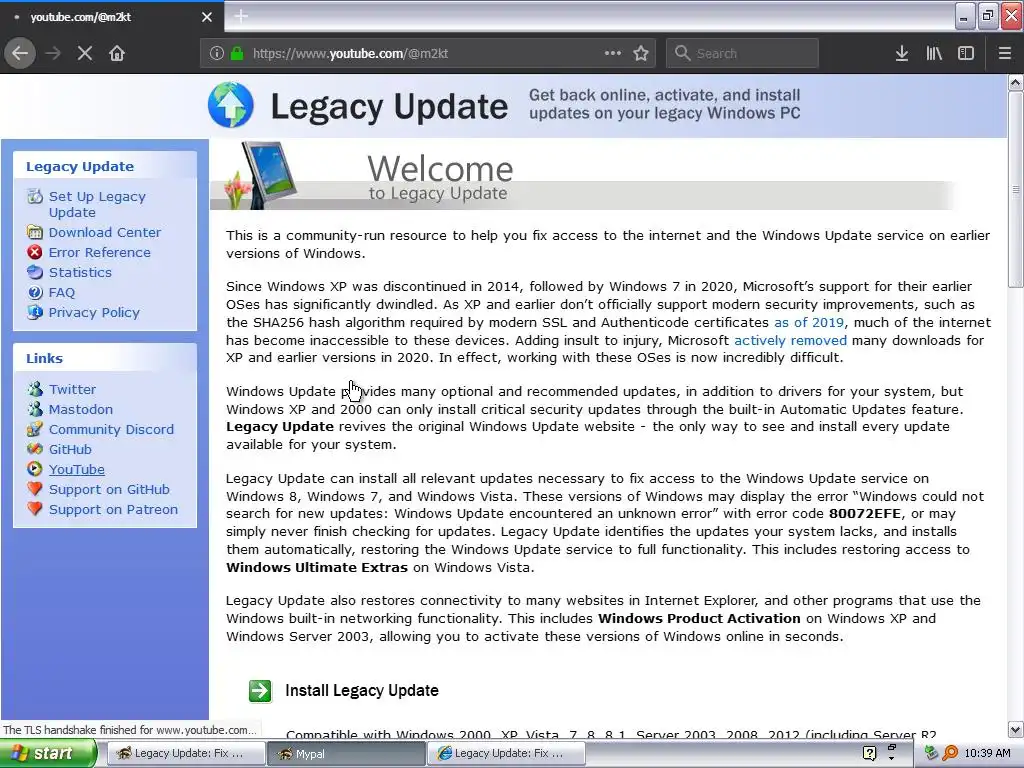Open the page actions three-dot menu
The height and width of the screenshot is (768, 1024).
613,54
